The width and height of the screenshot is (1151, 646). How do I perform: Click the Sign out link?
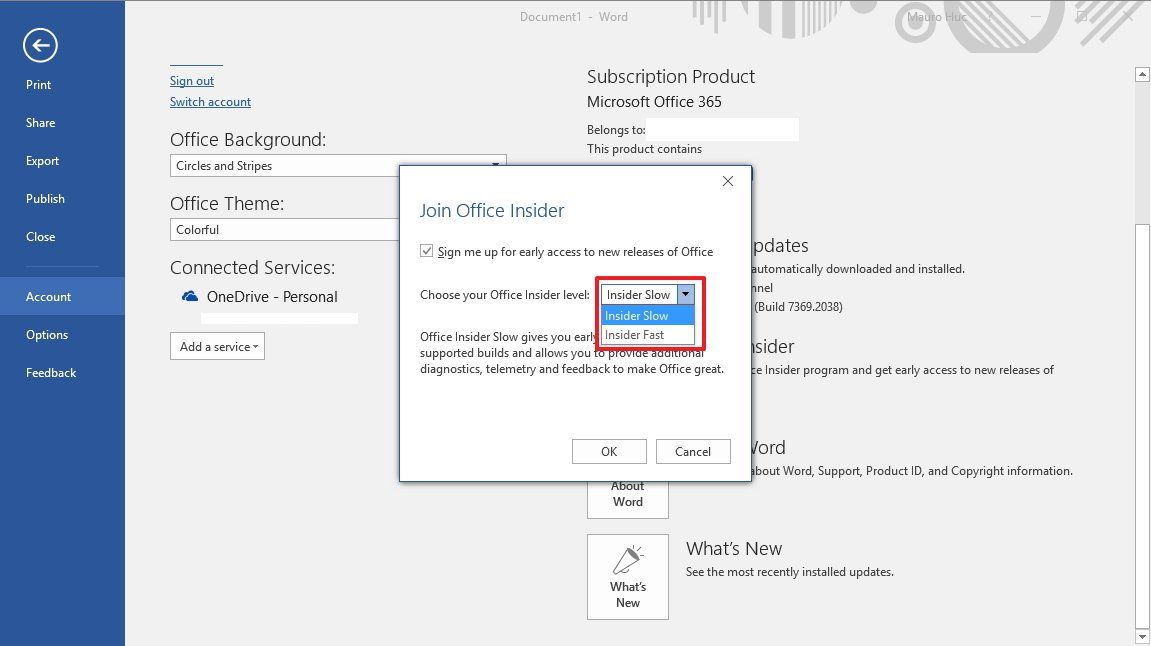pos(192,80)
